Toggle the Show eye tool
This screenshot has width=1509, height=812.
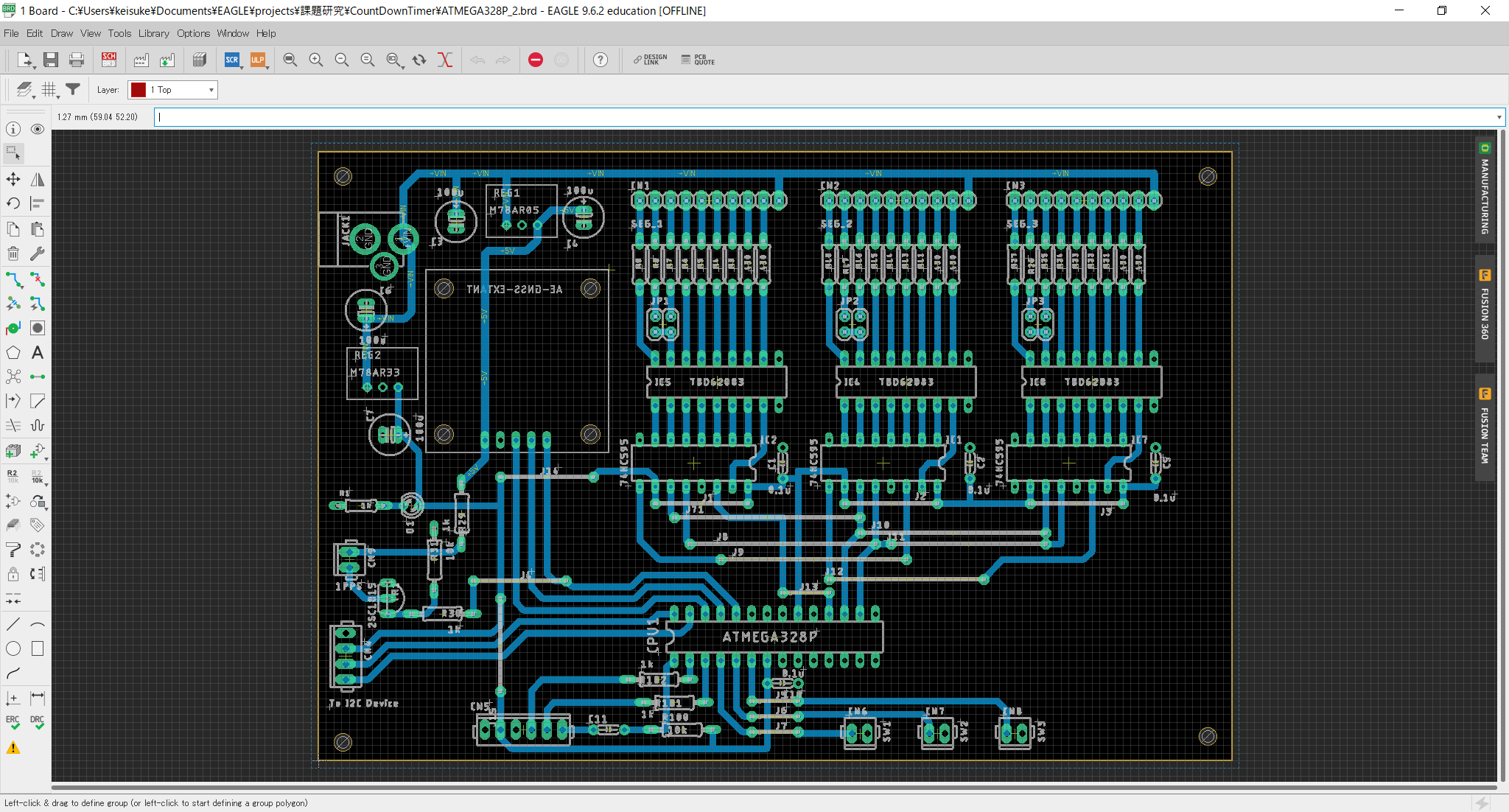pyautogui.click(x=38, y=129)
